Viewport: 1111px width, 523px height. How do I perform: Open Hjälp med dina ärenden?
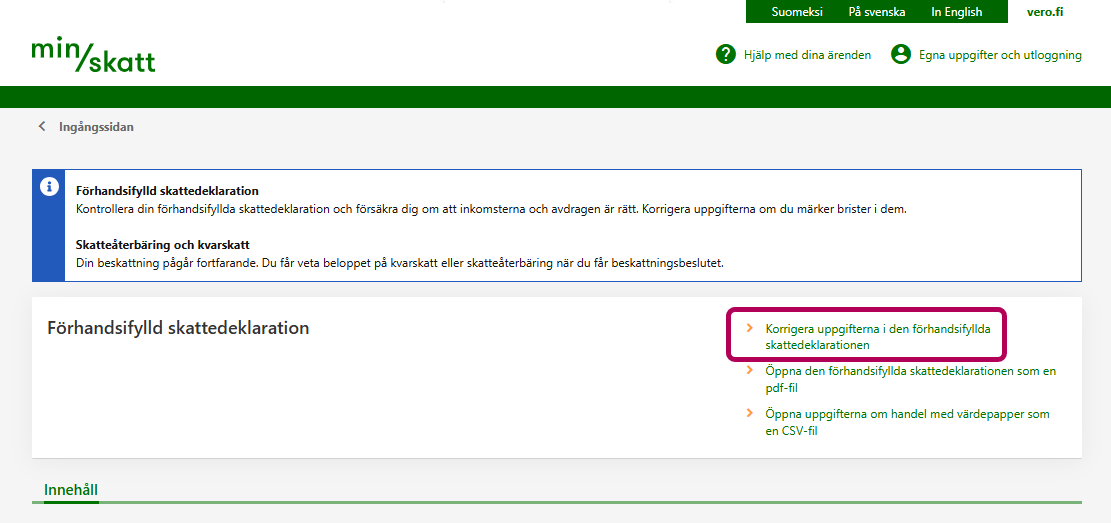(807, 55)
